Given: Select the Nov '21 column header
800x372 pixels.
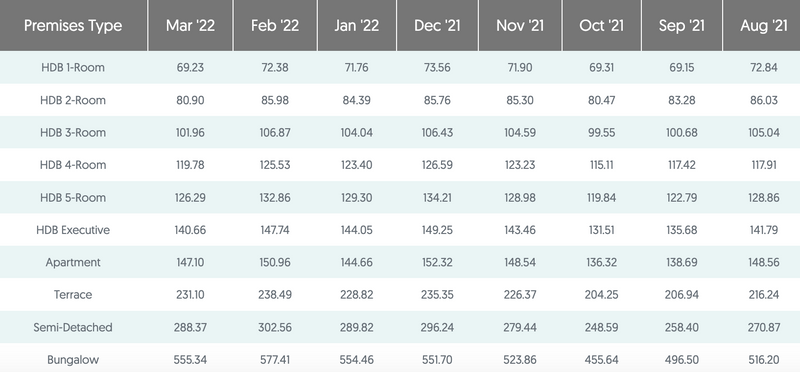Looking at the screenshot, I should click(x=519, y=26).
